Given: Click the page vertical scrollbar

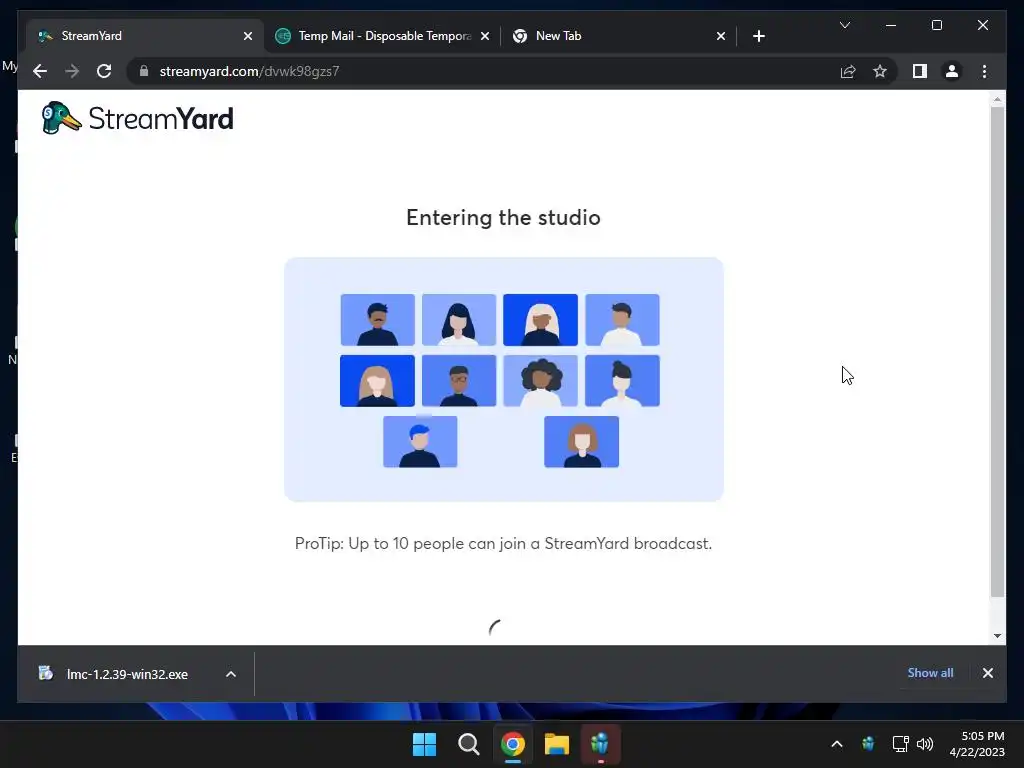Looking at the screenshot, I should coord(997,351).
